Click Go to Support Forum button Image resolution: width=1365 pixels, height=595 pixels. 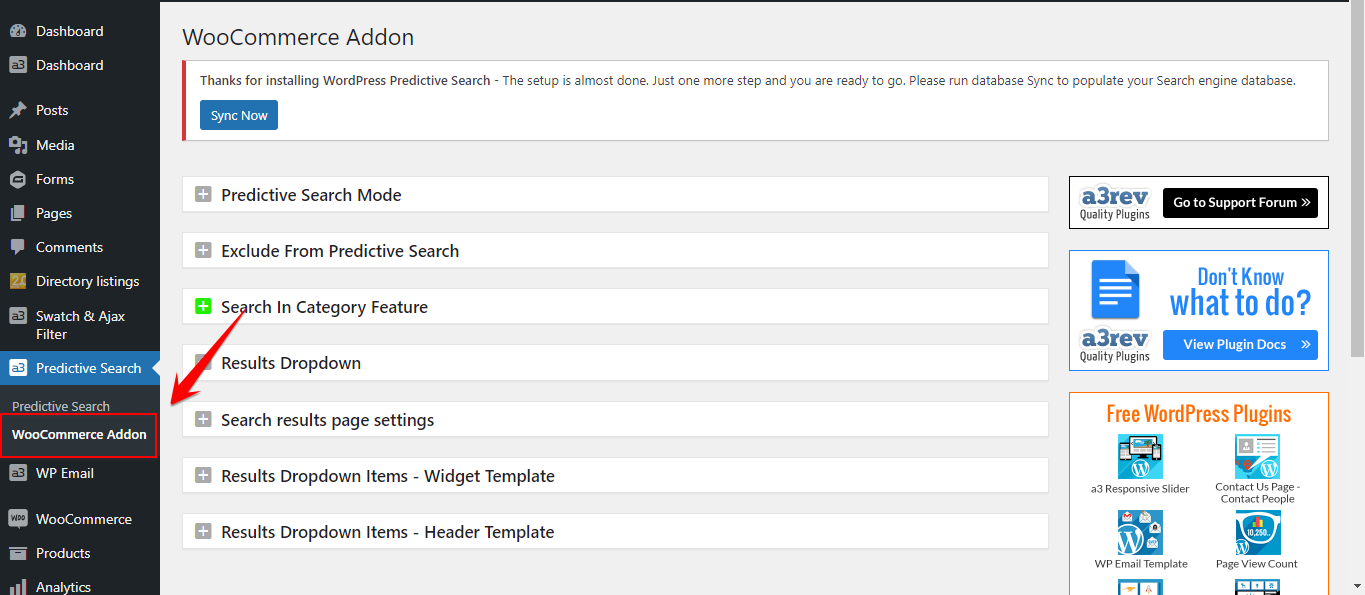click(x=1240, y=202)
